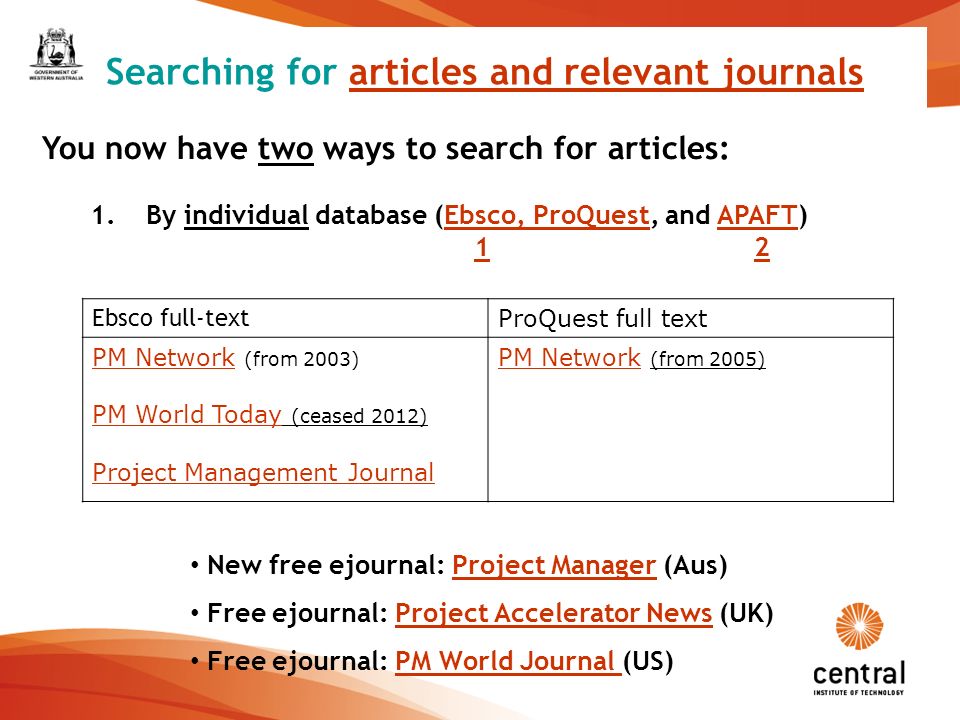This screenshot has height=720, width=960.
Task: Open the 'articles and relevant journals' link
Action: pyautogui.click(x=606, y=73)
